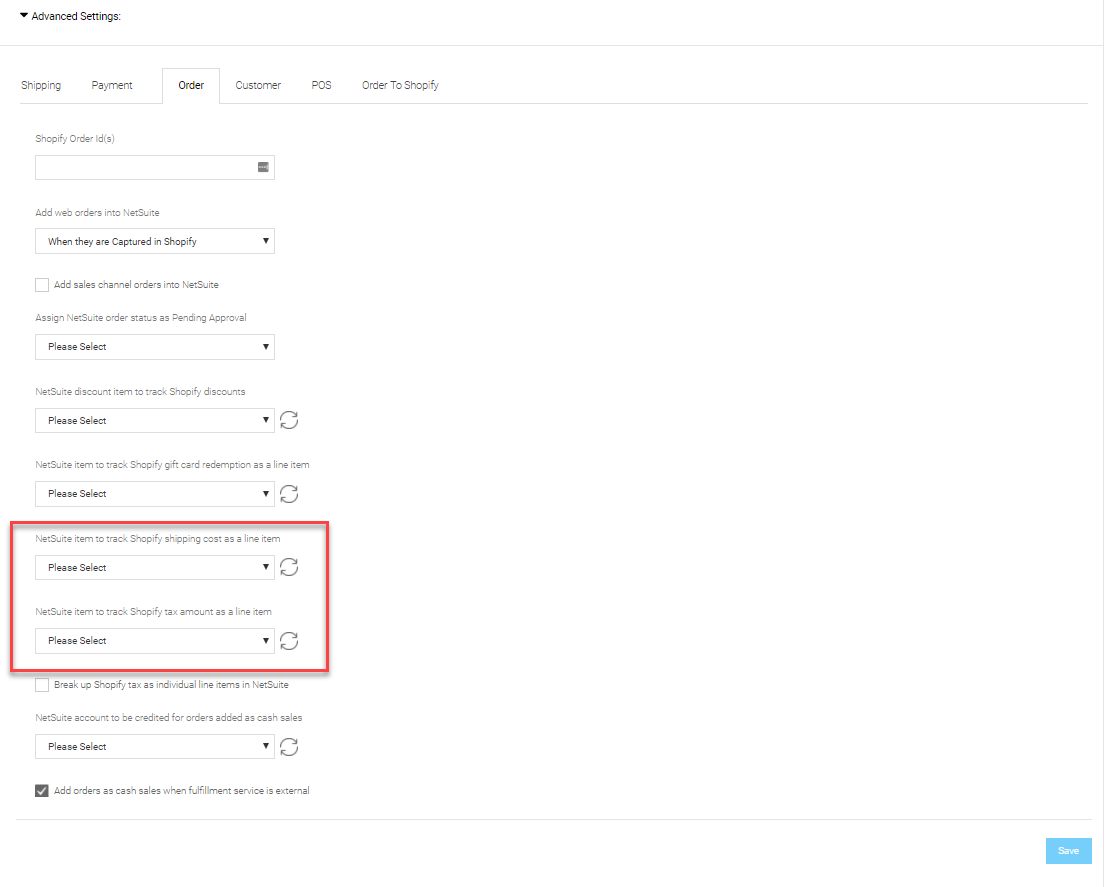Refresh the cash sales credit account list
Viewport: 1115px width, 887px height.
289,746
